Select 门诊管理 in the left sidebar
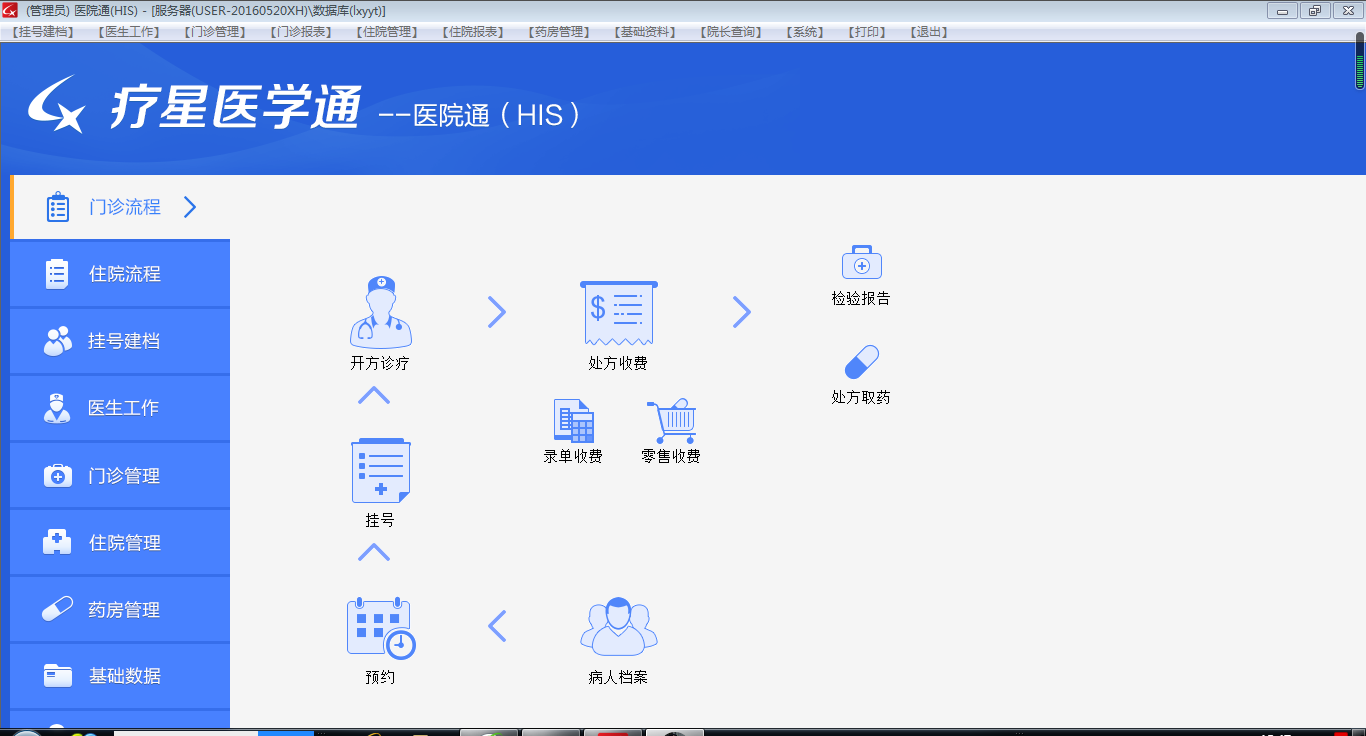 tap(120, 476)
